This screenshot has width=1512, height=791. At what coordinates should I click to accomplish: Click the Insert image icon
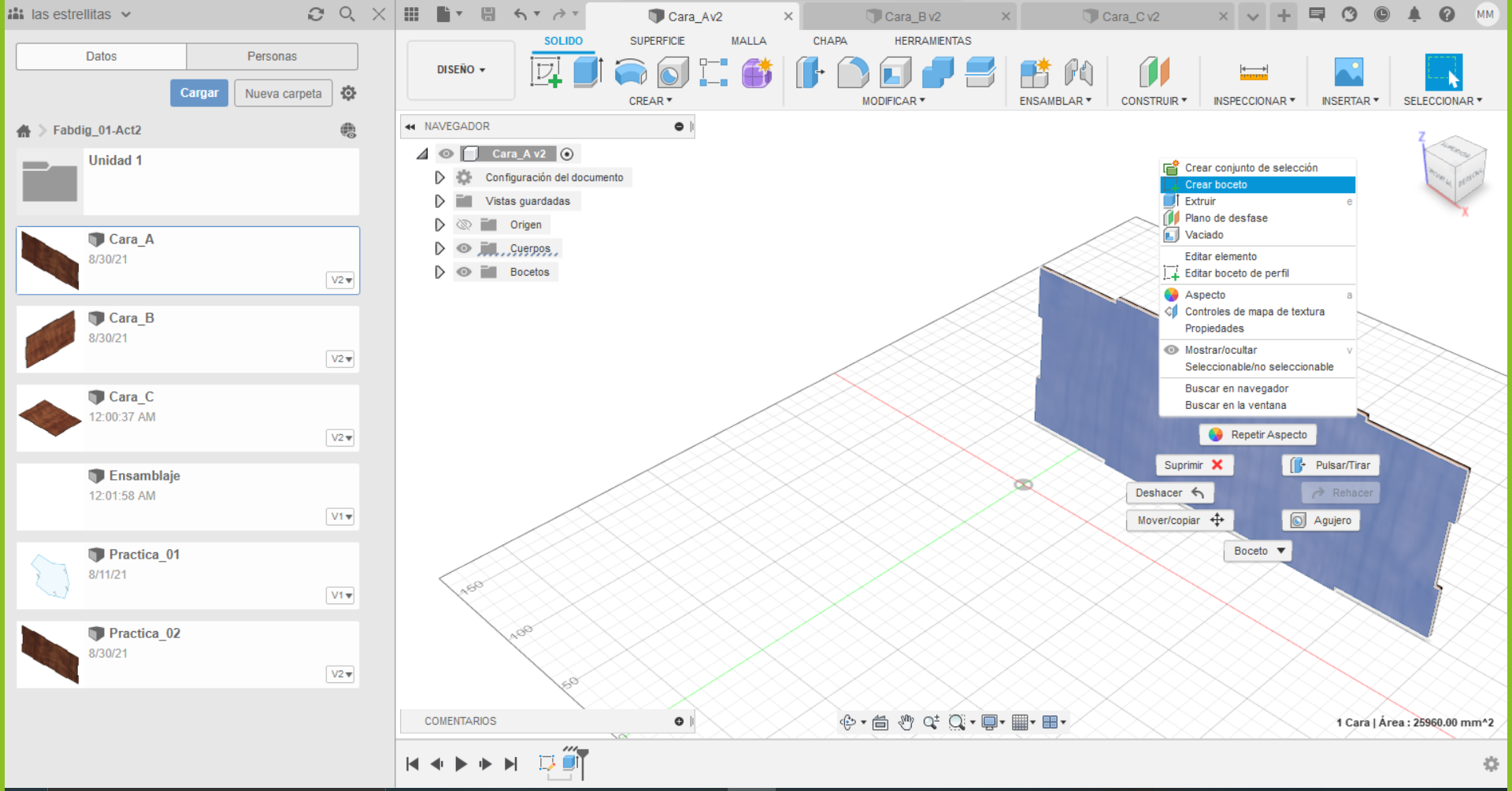pos(1349,72)
